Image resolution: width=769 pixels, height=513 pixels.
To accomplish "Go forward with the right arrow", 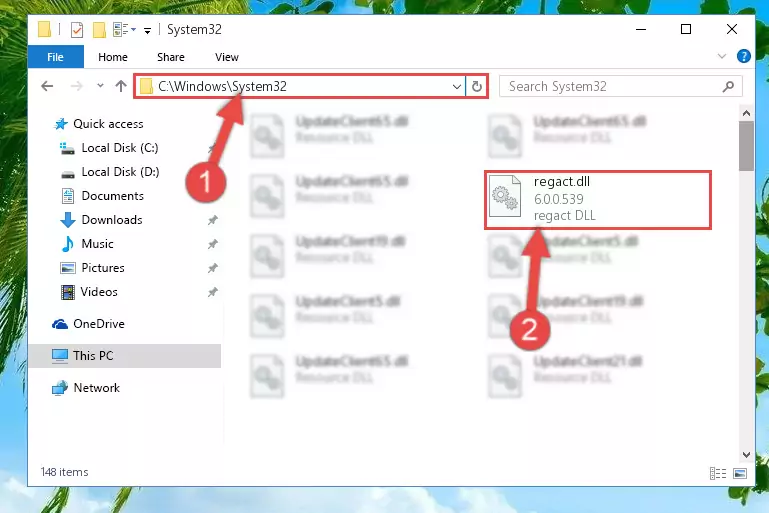I will click(77, 86).
